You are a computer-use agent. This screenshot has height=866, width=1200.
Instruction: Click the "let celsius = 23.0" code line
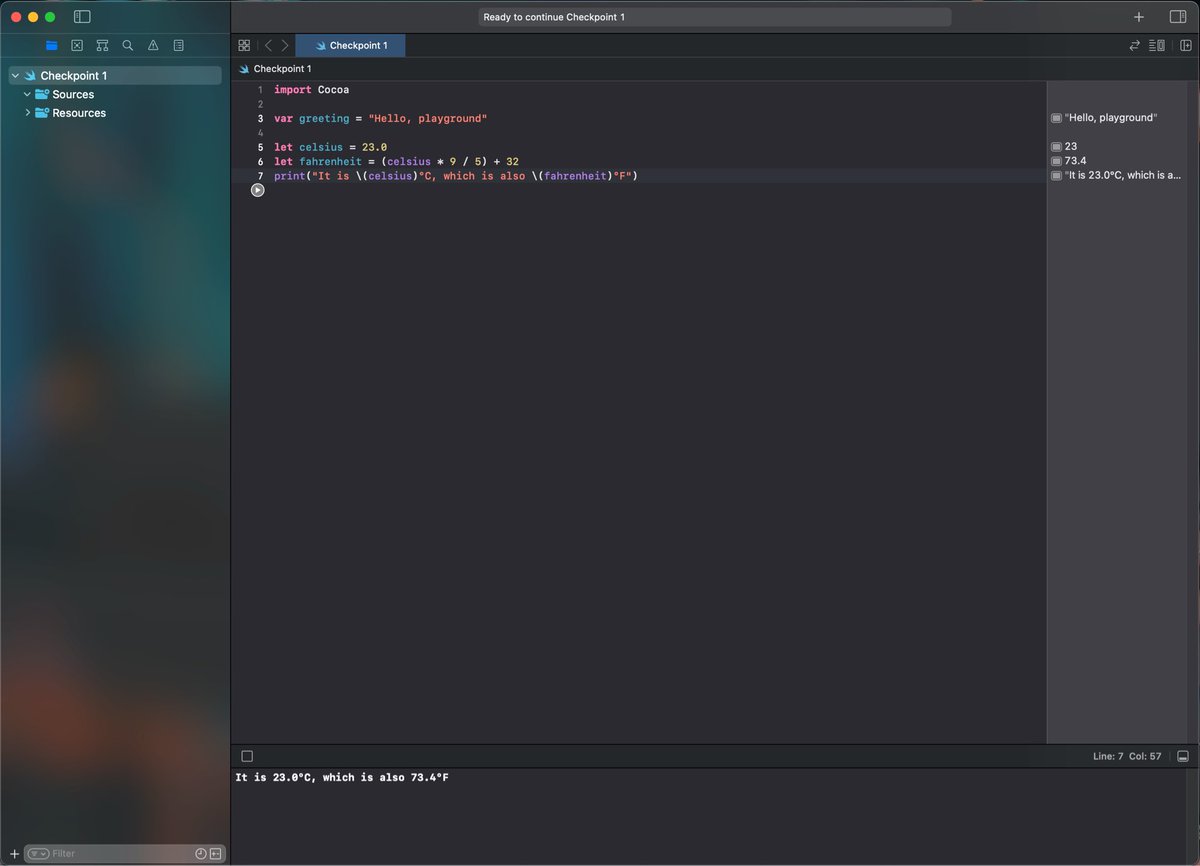tap(330, 147)
